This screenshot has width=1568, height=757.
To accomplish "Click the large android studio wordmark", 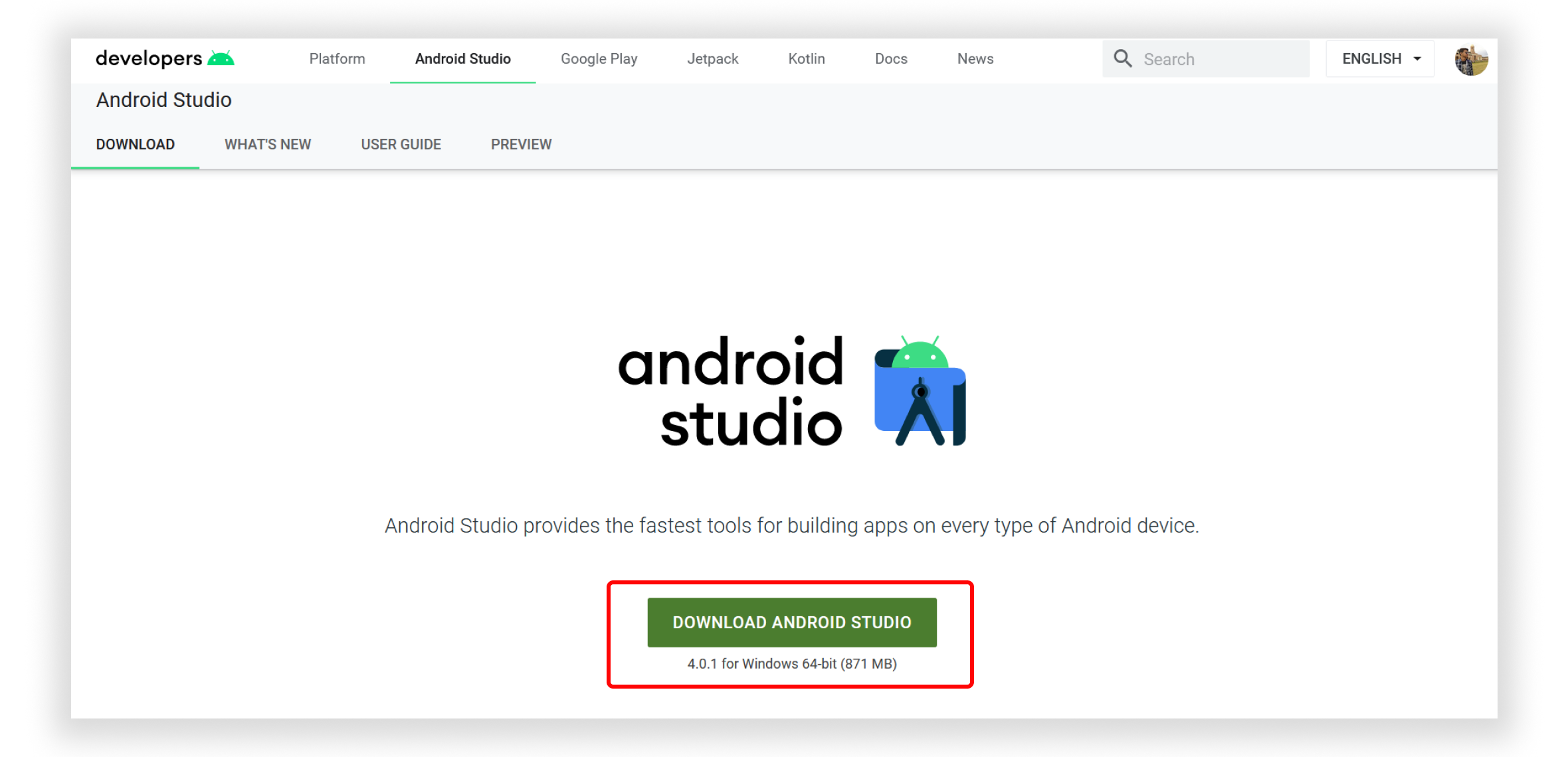I will (x=731, y=392).
